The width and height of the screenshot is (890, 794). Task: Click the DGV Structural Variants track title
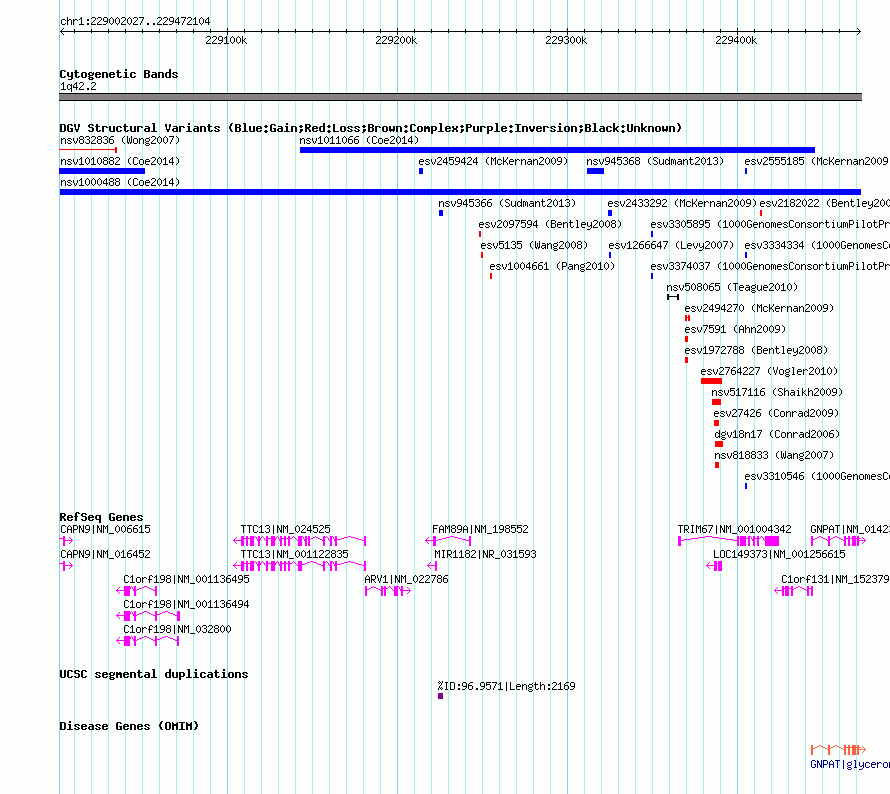pos(371,128)
